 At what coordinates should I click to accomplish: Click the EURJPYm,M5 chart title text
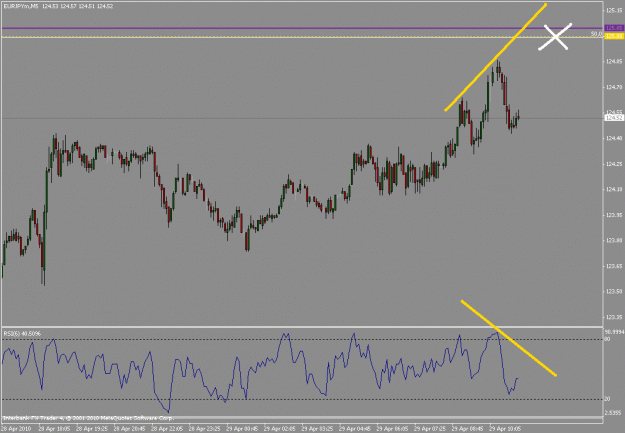(x=21, y=6)
